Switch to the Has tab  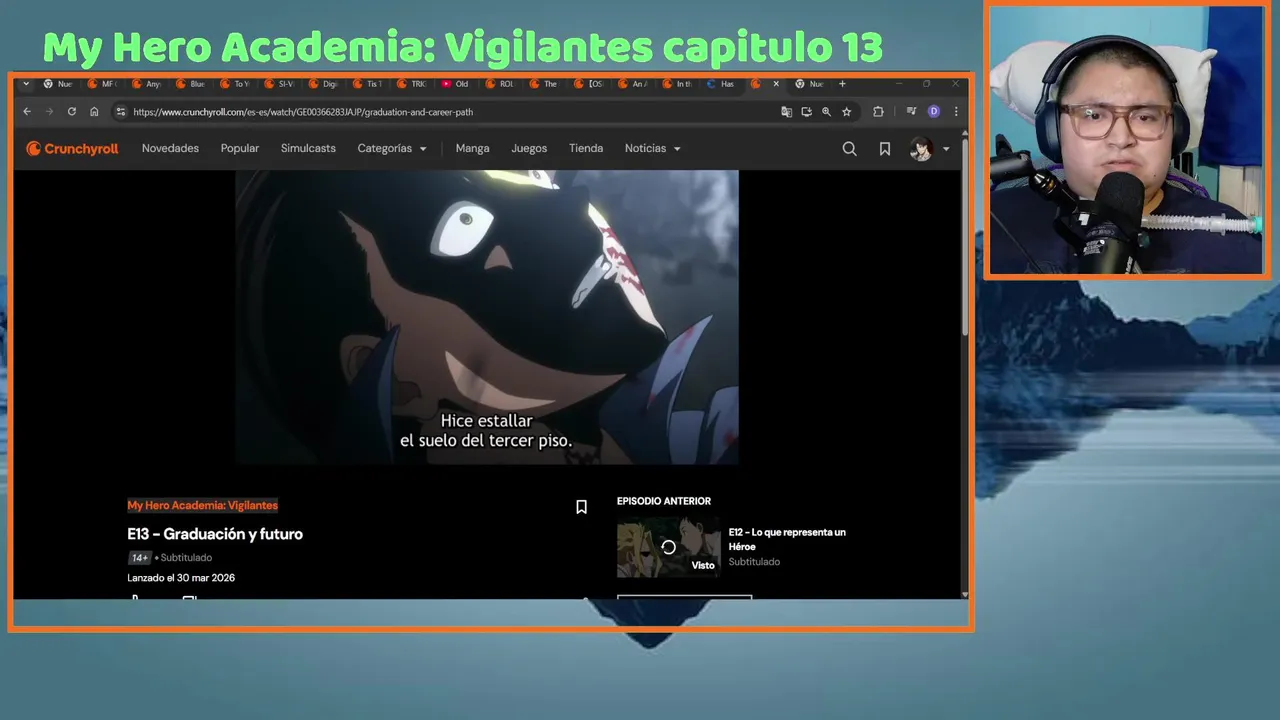[720, 84]
